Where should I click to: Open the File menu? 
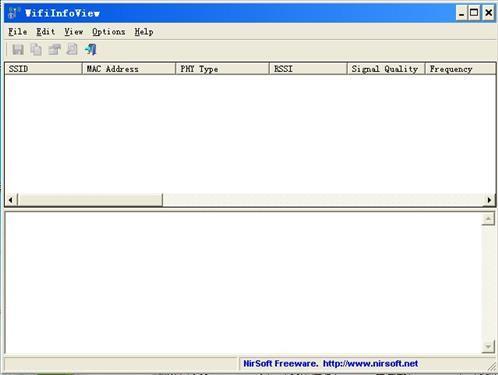point(18,32)
